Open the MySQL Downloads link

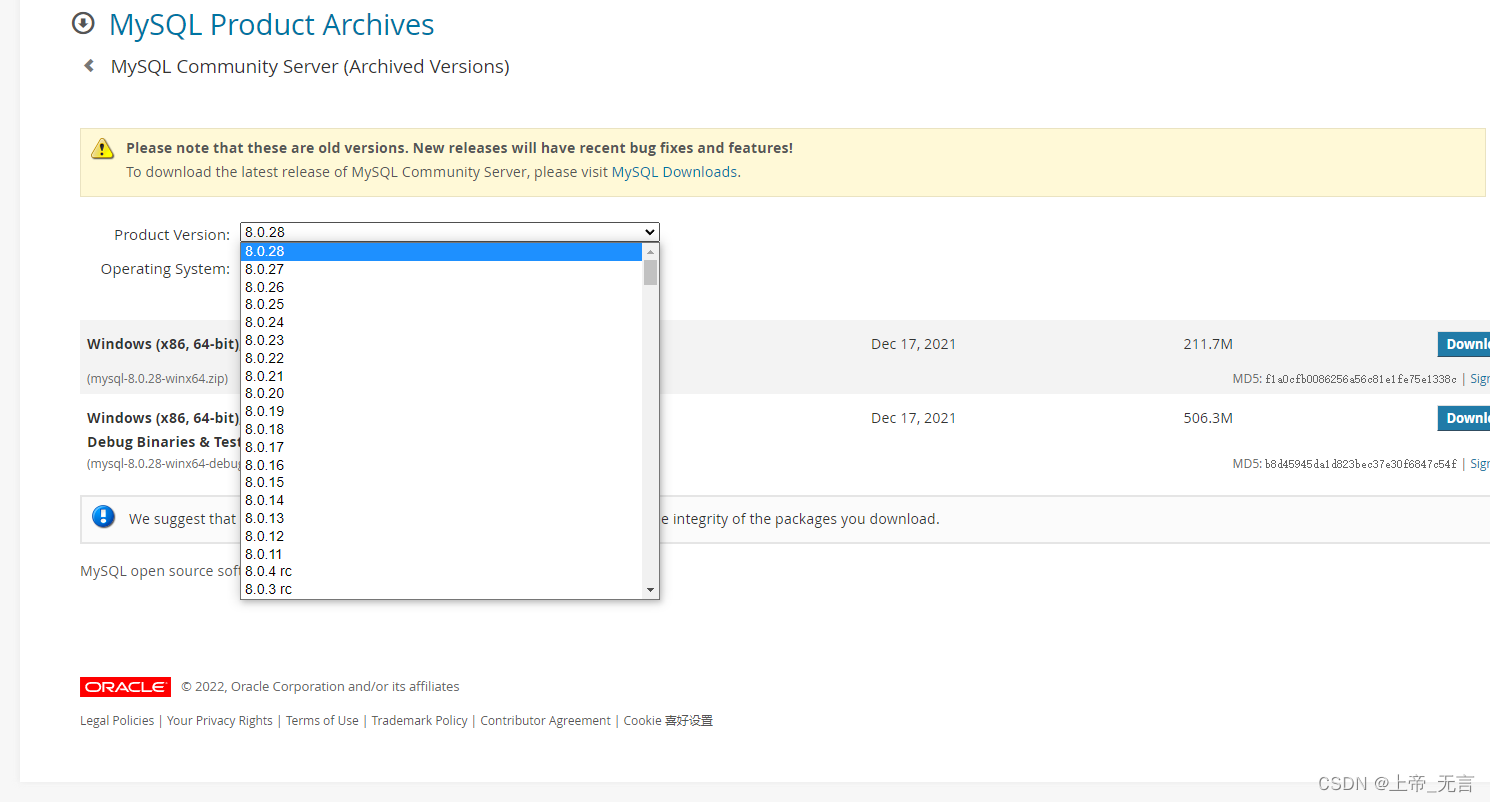674,172
